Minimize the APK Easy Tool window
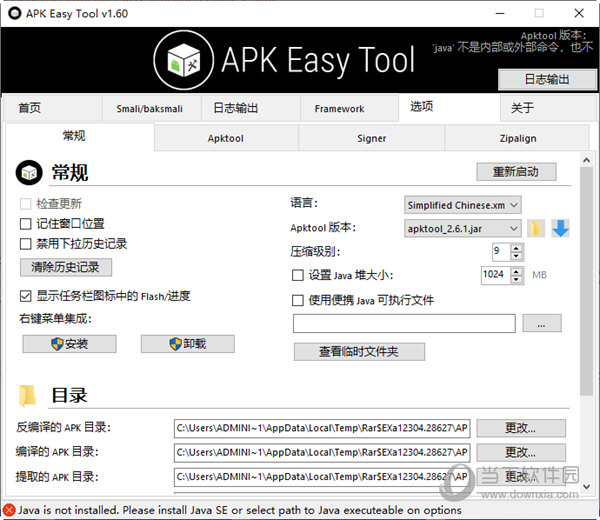Image resolution: width=600 pixels, height=520 pixels. point(500,13)
